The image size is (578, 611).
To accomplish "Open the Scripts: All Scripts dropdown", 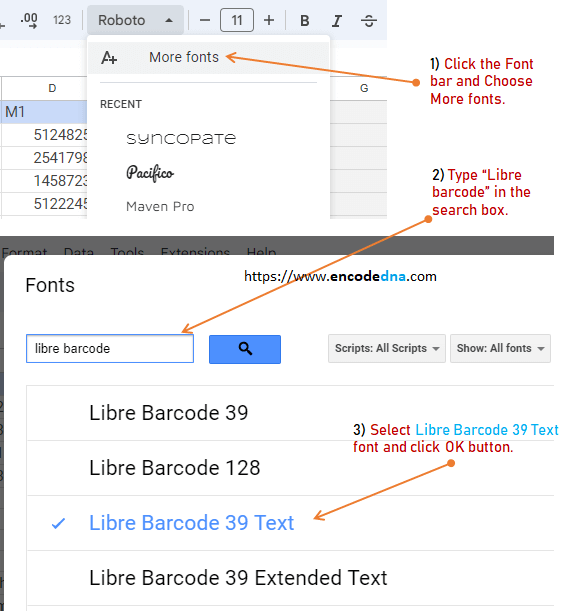I will [387, 348].
